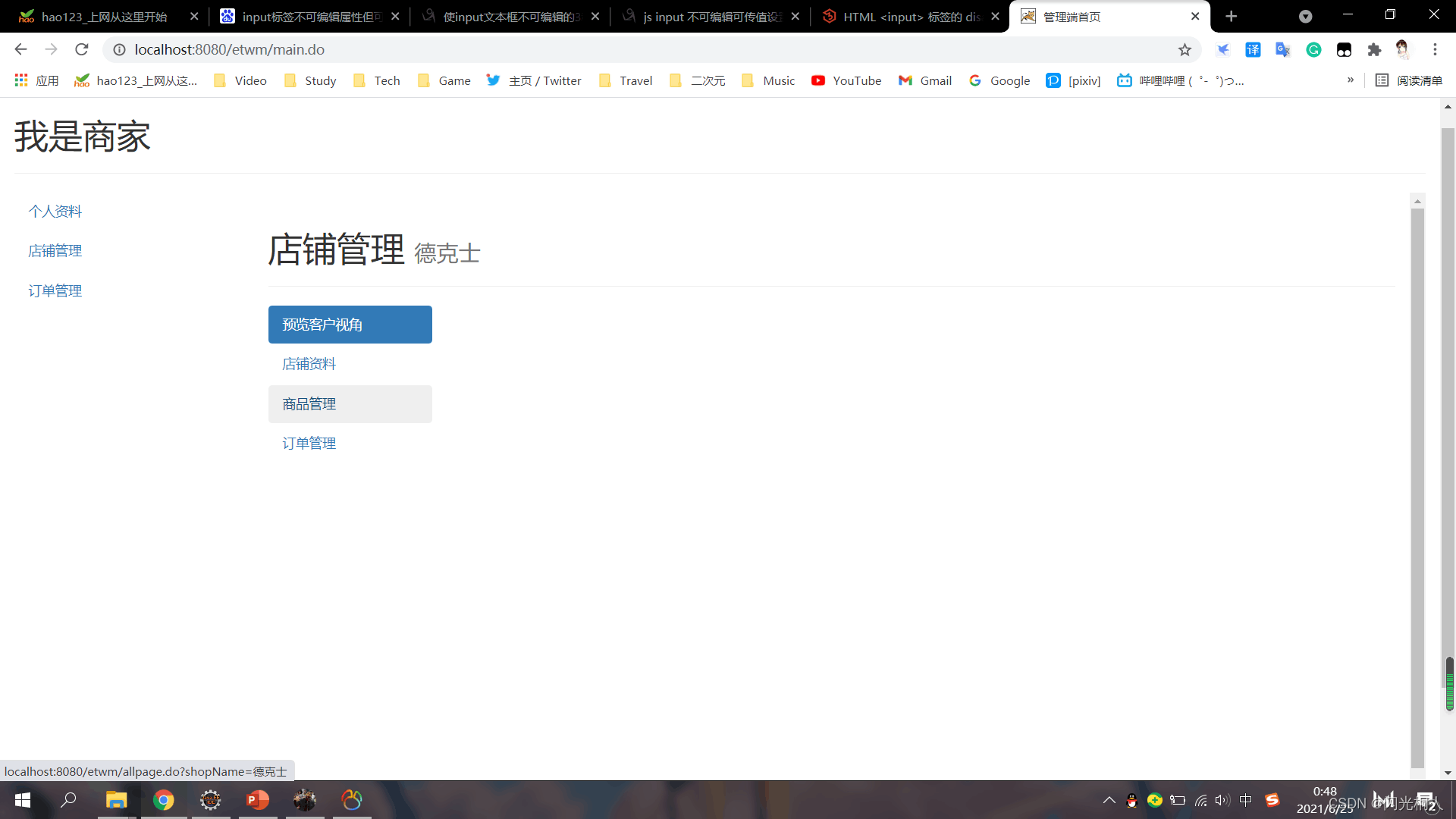Open the dark mode extension
Screen dimensions: 1456x819
[1345, 49]
